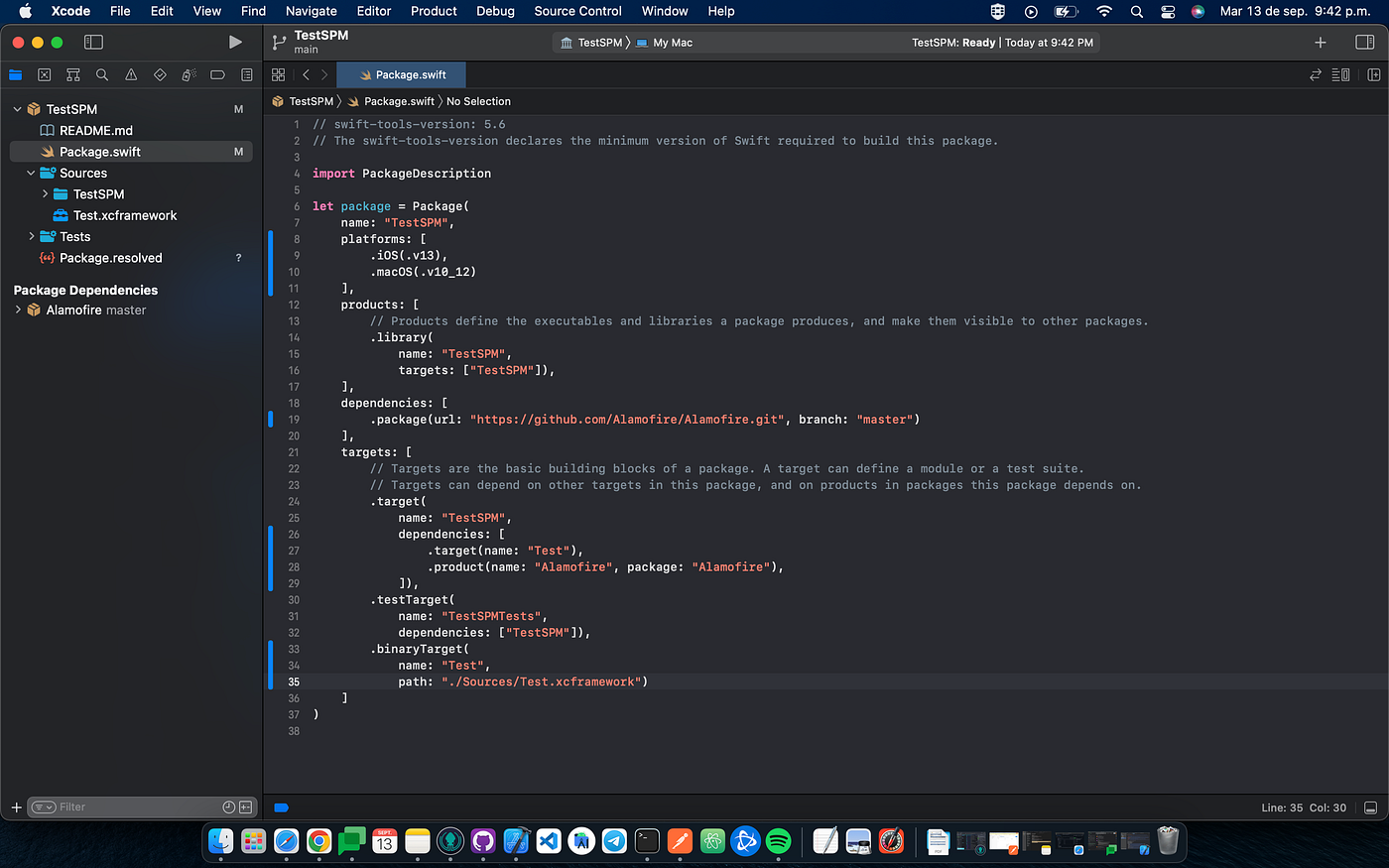
Task: Open GitHub Desktop from the Dock
Action: [483, 841]
